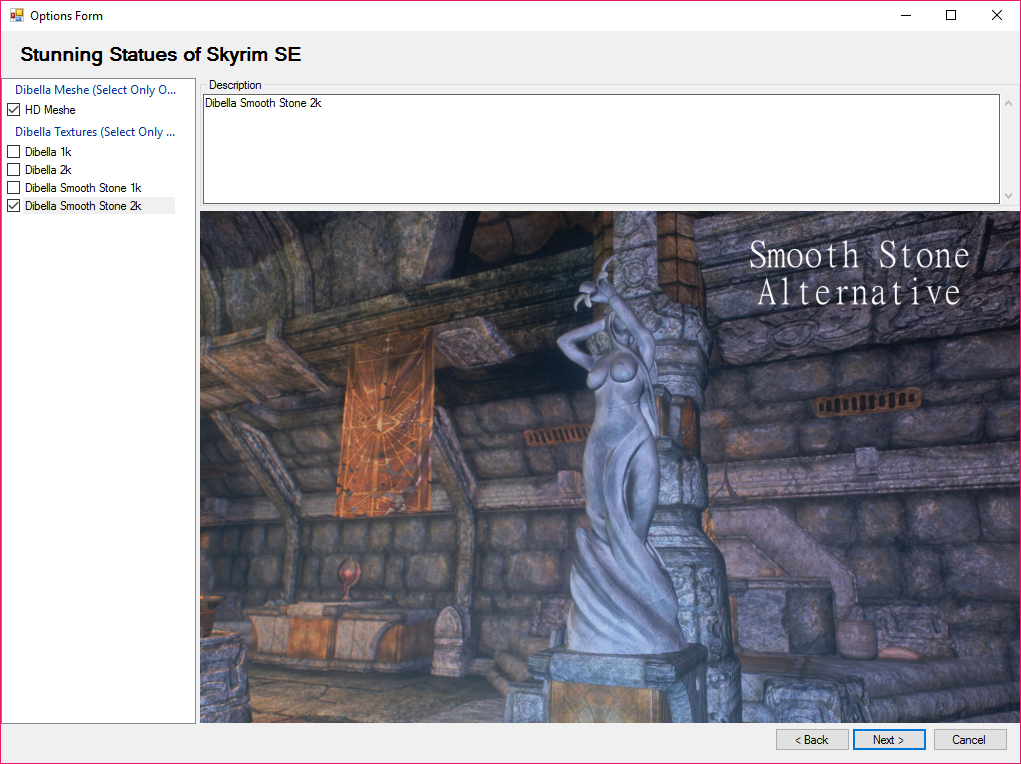
Task: Maximize the Options Form window
Action: point(951,15)
